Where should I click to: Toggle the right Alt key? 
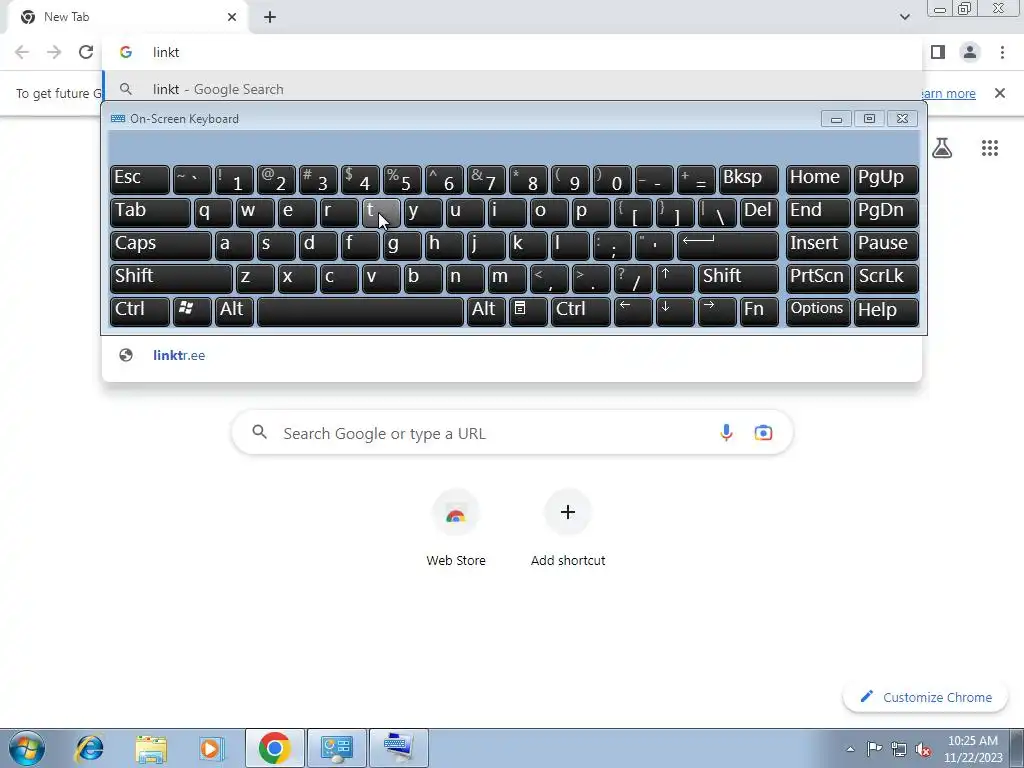(486, 310)
